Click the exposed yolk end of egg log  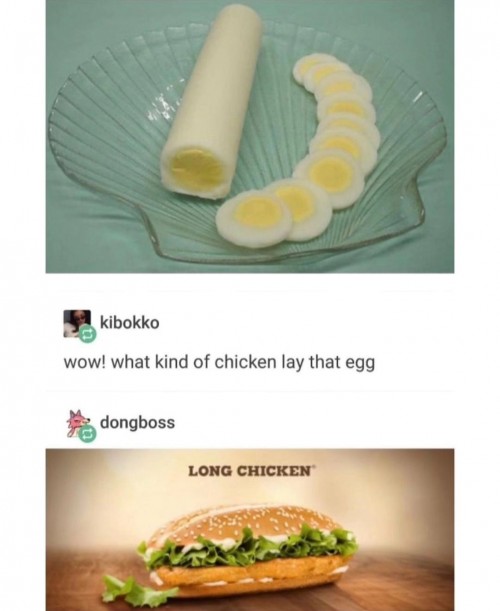(197, 170)
